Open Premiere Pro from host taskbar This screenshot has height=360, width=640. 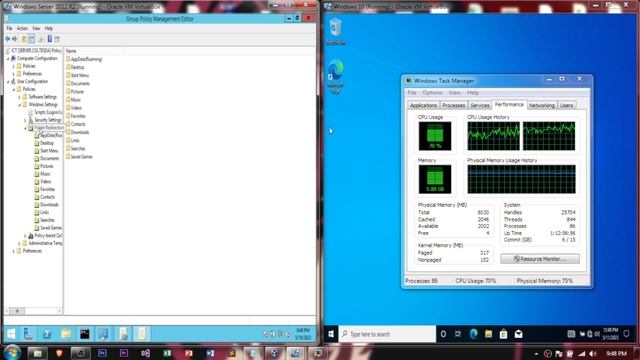pos(124,353)
